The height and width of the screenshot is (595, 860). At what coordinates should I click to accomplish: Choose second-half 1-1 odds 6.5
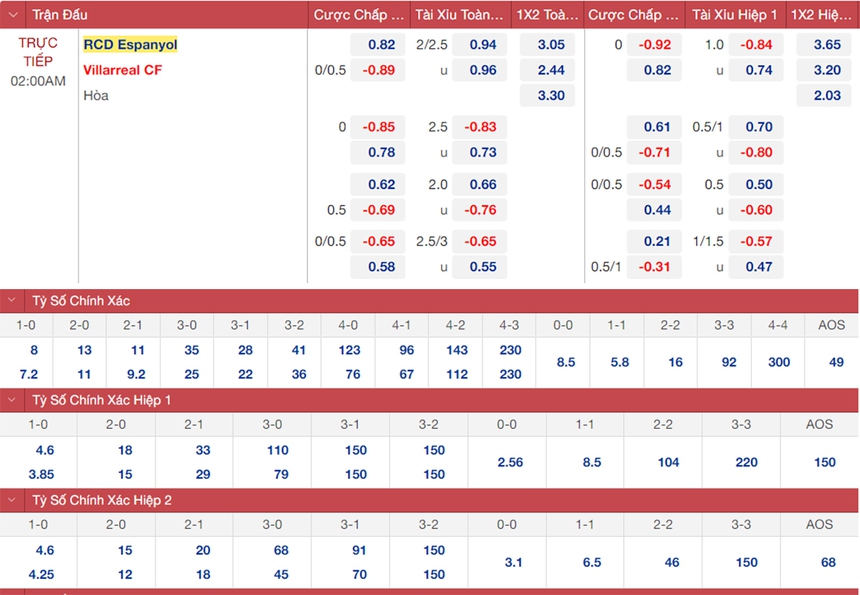point(592,562)
